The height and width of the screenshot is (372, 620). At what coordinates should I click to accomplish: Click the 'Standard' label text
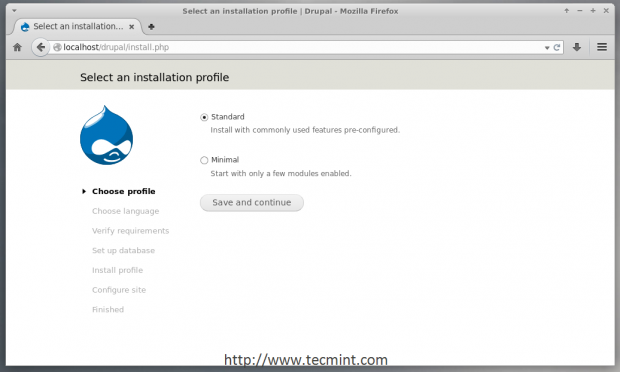click(x=228, y=117)
